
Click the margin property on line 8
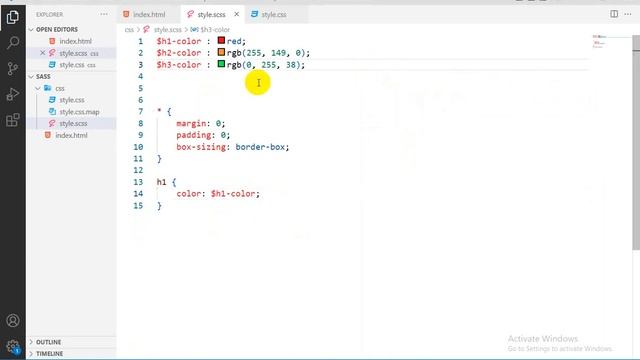pyautogui.click(x=191, y=123)
